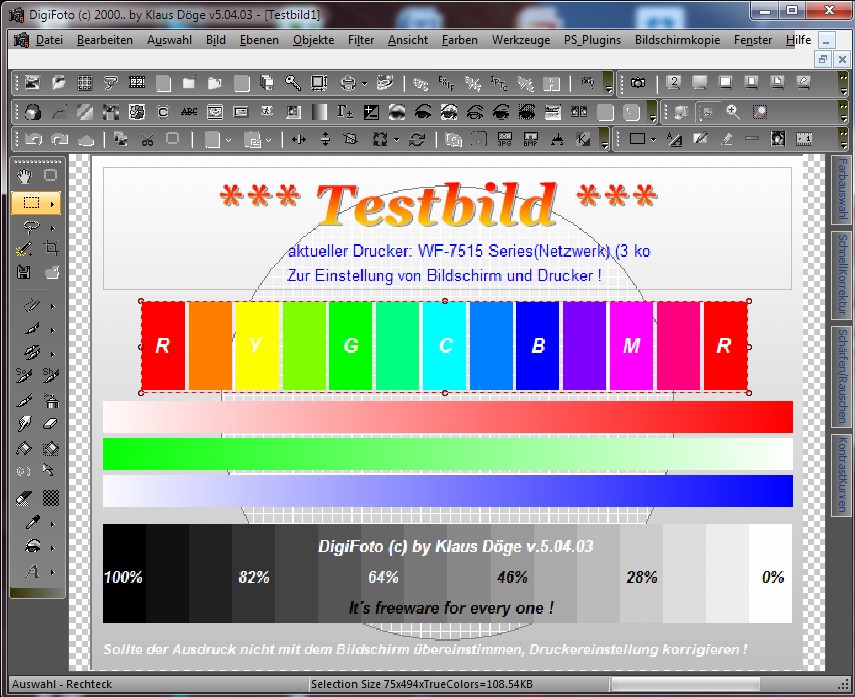This screenshot has width=855, height=697.
Task: Click the floppy disk save tool icon
Action: [x=24, y=272]
